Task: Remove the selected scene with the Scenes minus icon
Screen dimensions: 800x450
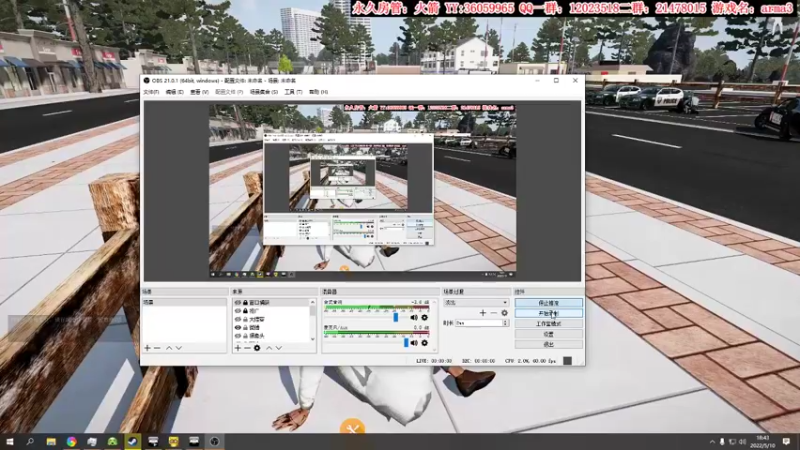Action: click(157, 348)
